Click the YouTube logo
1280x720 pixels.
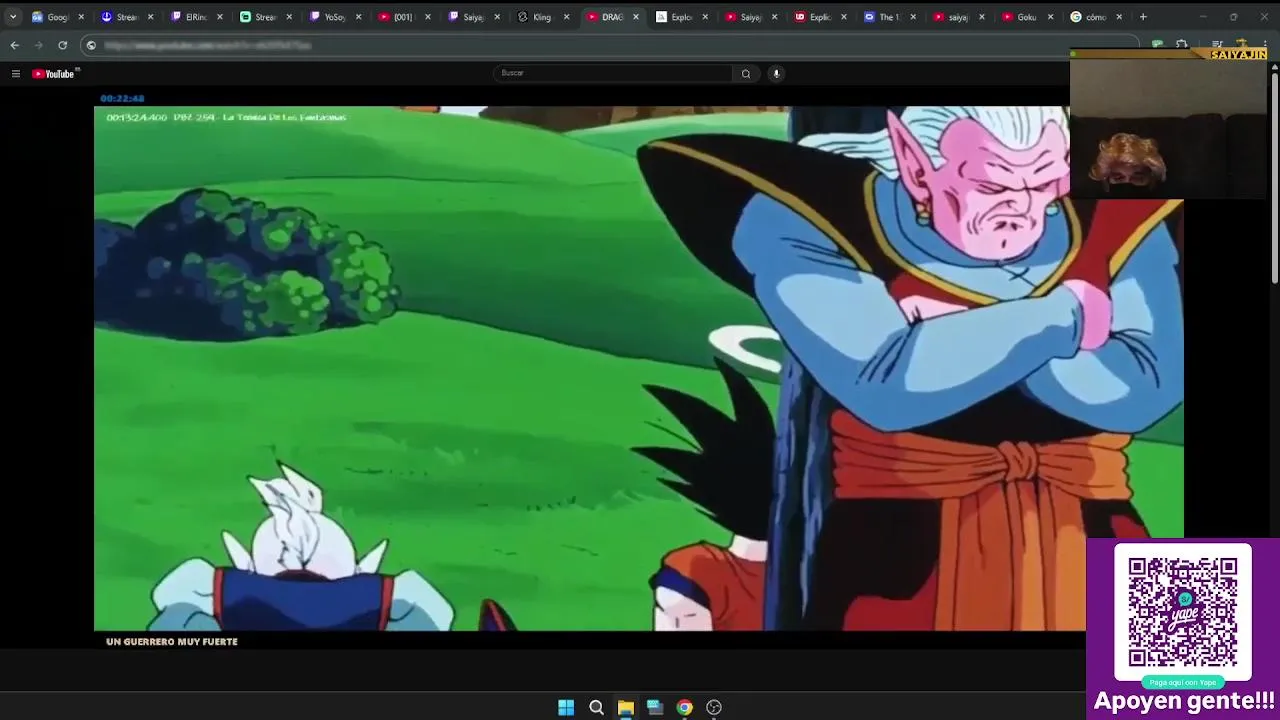pyautogui.click(x=53, y=73)
